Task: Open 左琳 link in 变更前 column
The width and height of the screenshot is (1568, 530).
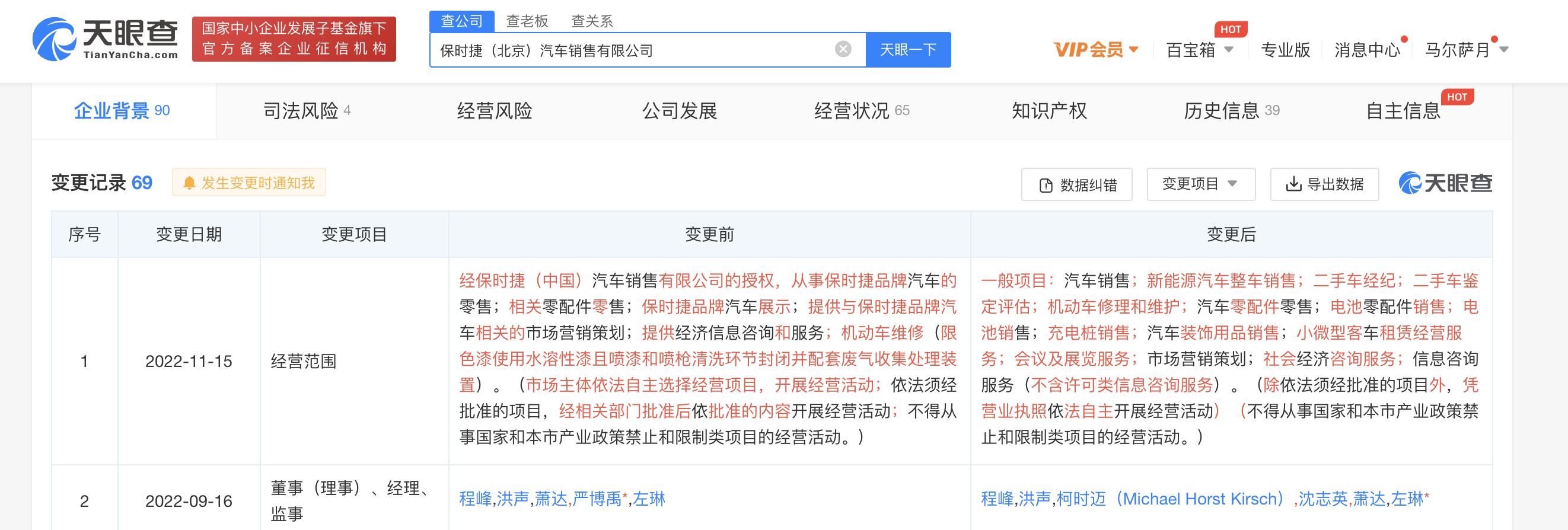Action: [649, 499]
